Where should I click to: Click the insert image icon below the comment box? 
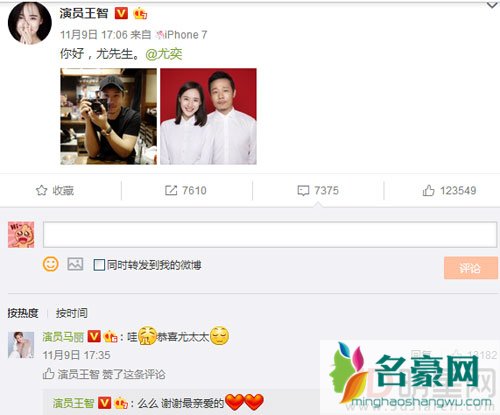(75, 264)
